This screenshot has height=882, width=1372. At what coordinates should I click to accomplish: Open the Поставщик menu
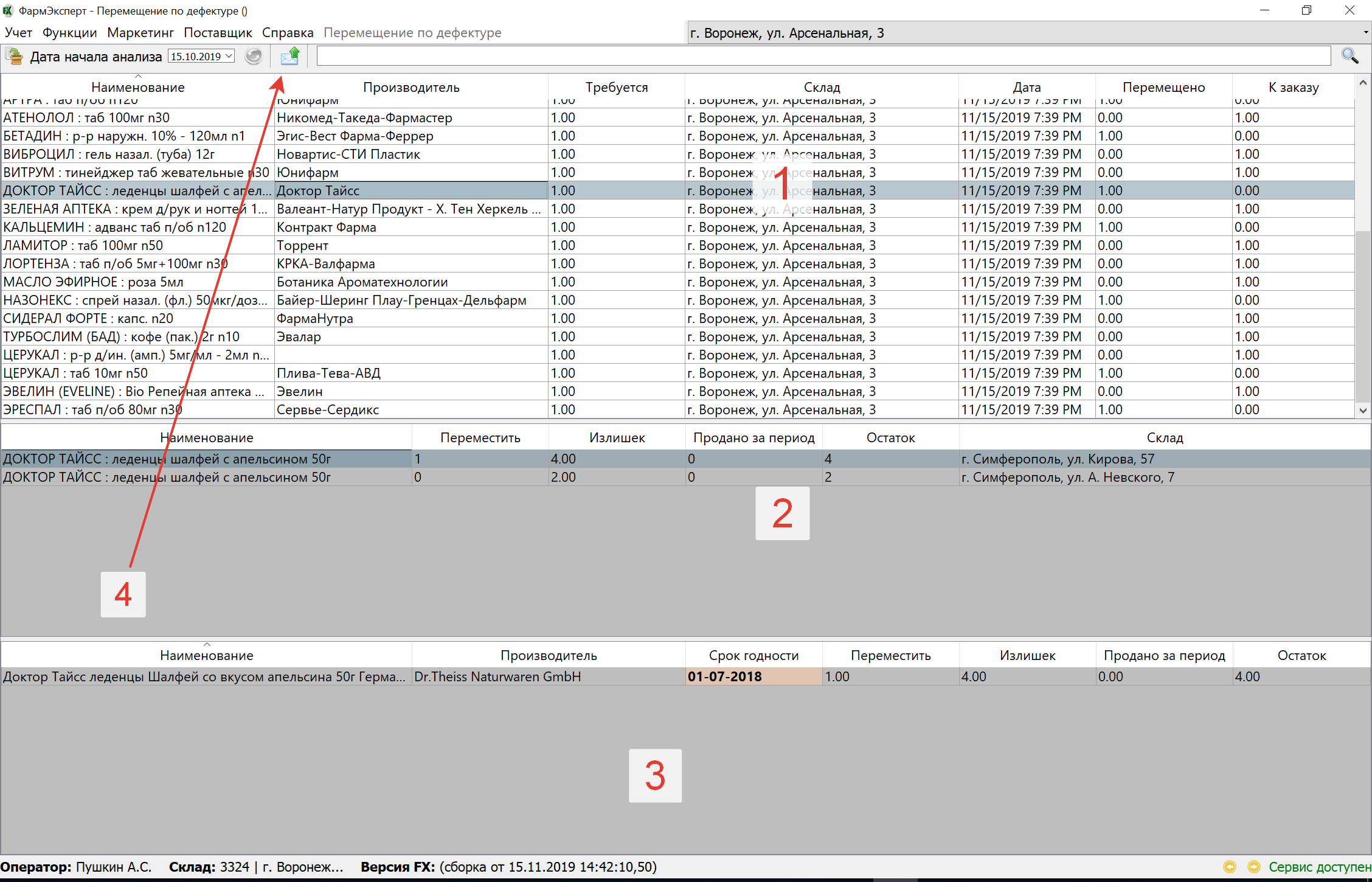pyautogui.click(x=218, y=33)
